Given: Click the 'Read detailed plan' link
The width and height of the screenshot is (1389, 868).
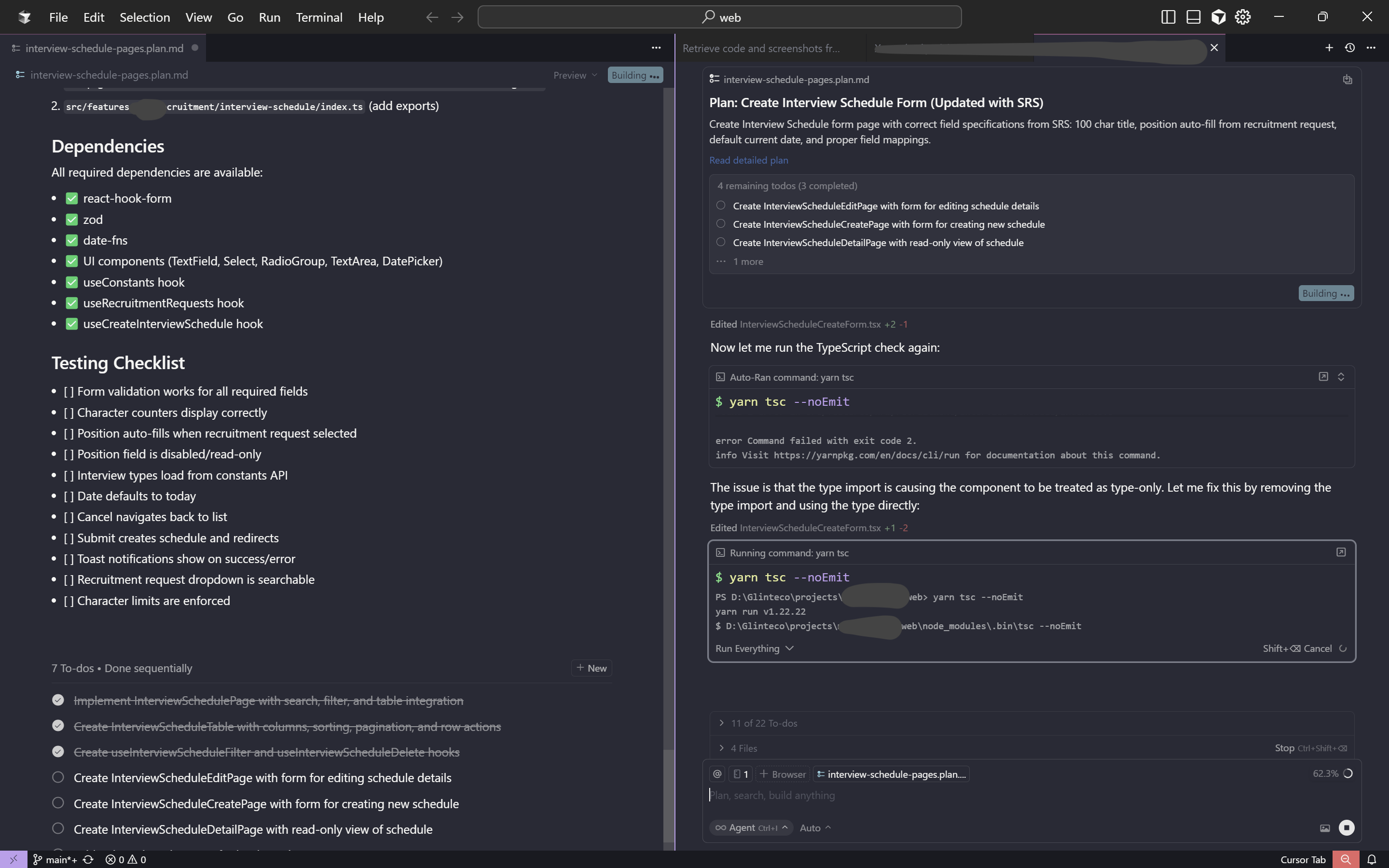Looking at the screenshot, I should [x=748, y=160].
